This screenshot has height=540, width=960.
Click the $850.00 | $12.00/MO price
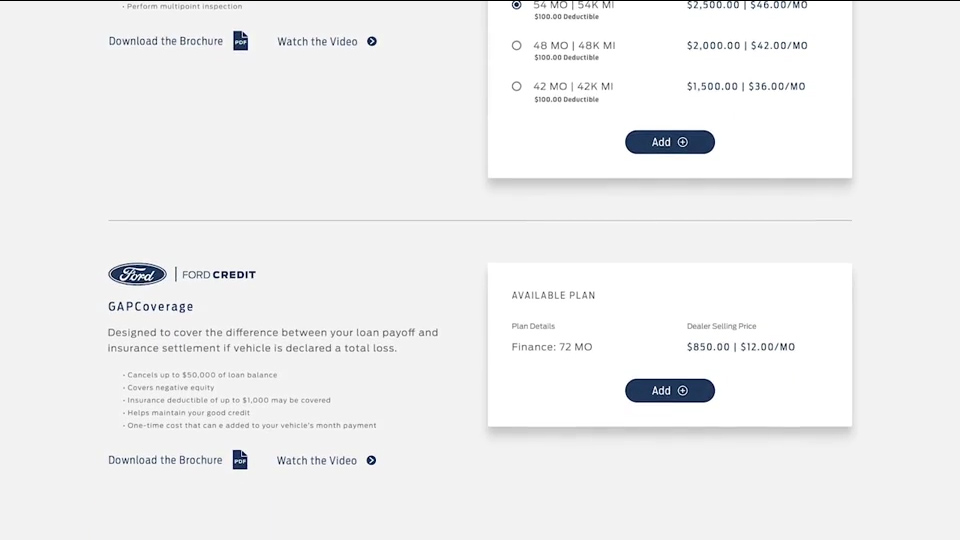pos(741,347)
